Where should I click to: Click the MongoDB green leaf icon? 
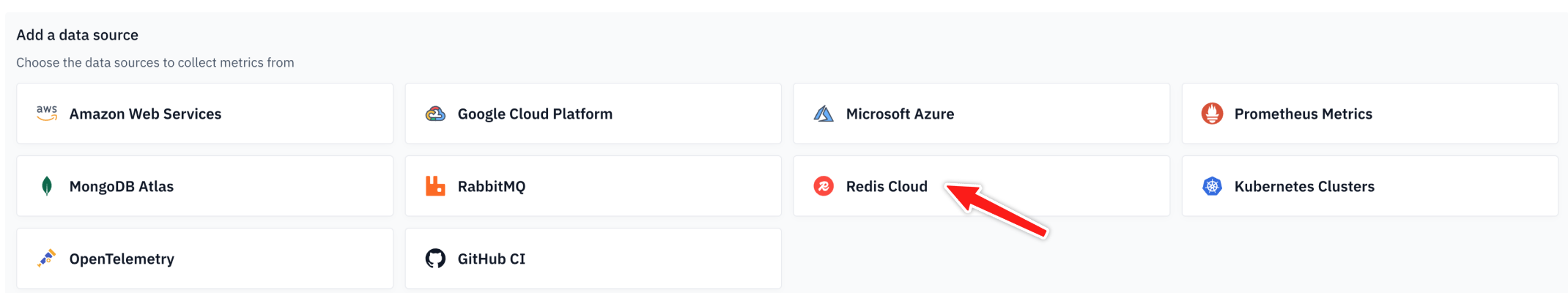pyautogui.click(x=47, y=186)
